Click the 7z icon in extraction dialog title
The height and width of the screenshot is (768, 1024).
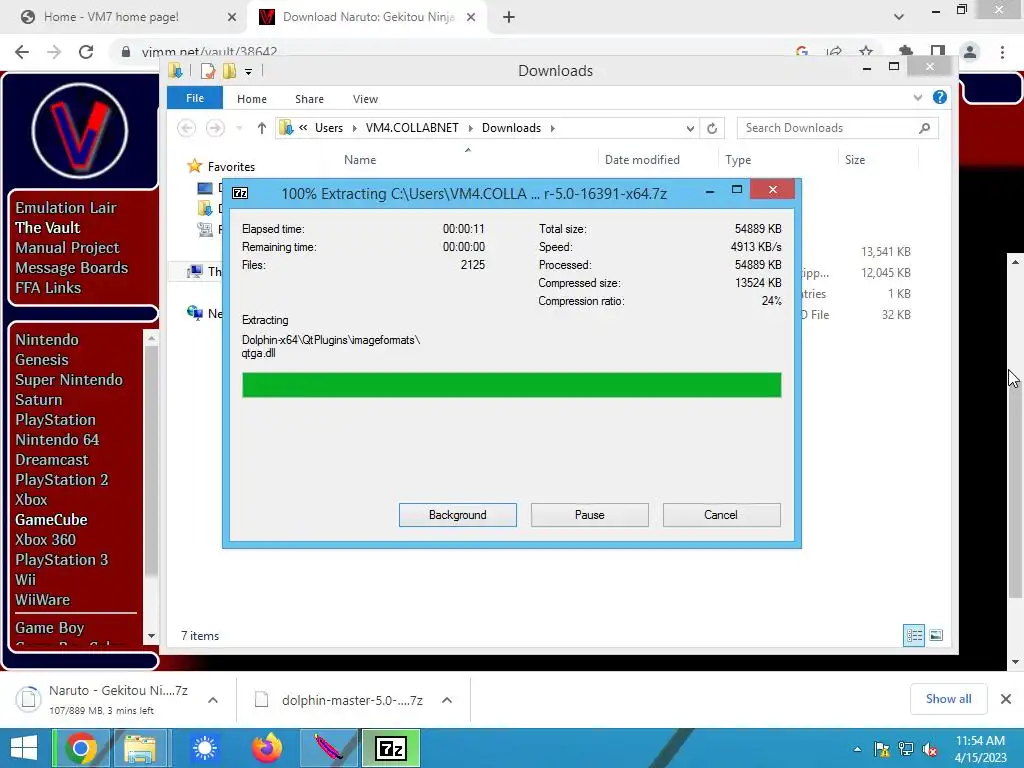tap(240, 193)
